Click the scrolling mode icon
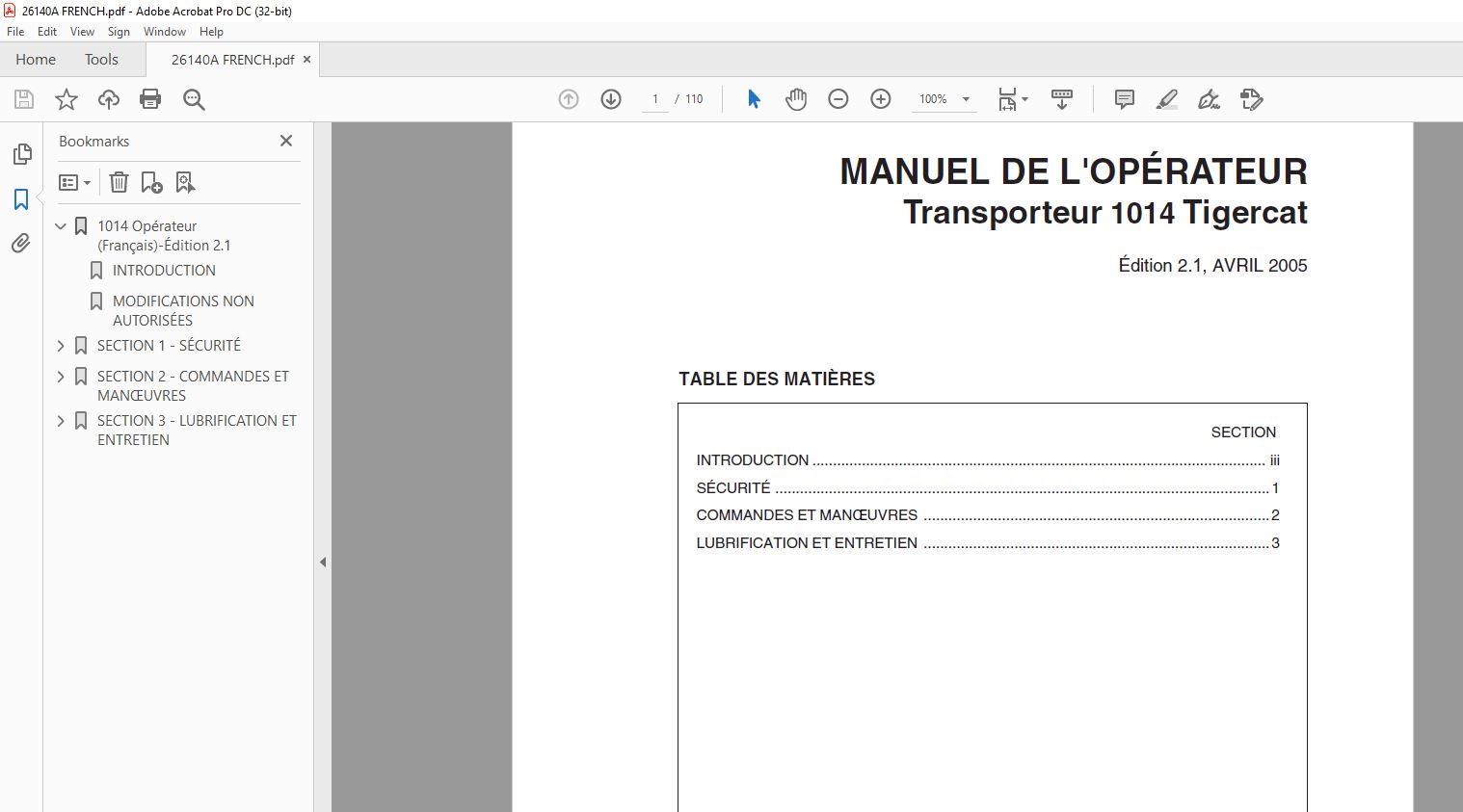Screen dimensions: 1463x812 (x=1062, y=99)
